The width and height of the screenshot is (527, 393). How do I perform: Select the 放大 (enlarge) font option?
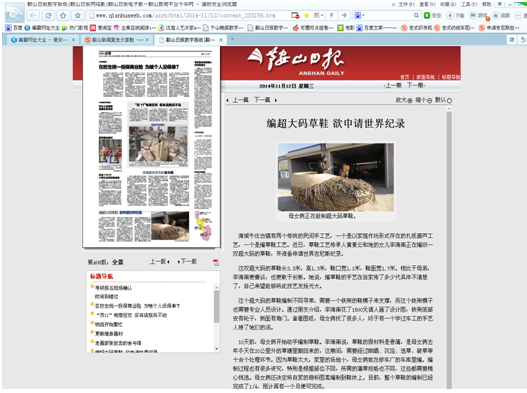click(x=404, y=100)
